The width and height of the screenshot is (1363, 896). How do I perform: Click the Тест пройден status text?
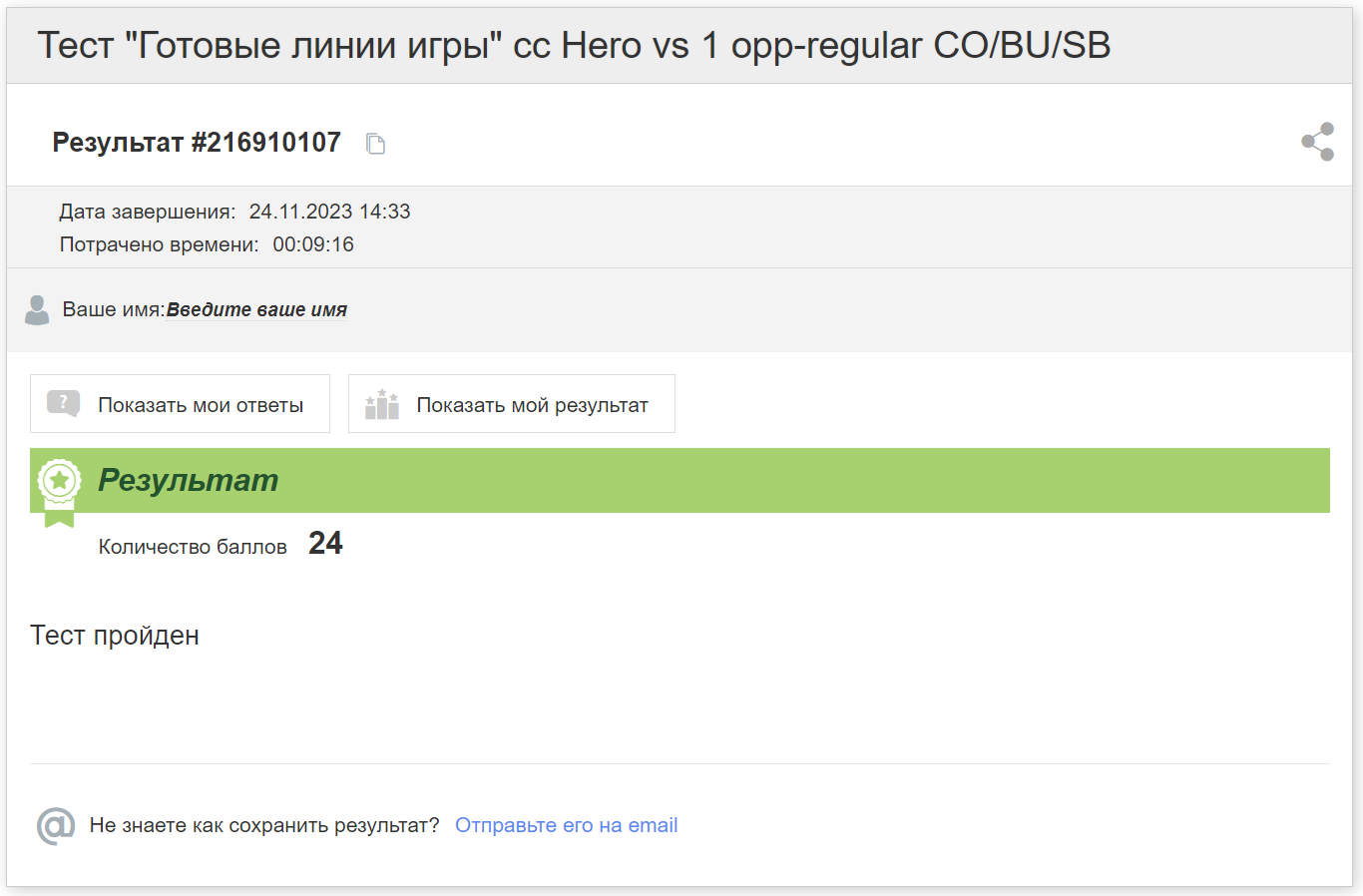pos(115,636)
